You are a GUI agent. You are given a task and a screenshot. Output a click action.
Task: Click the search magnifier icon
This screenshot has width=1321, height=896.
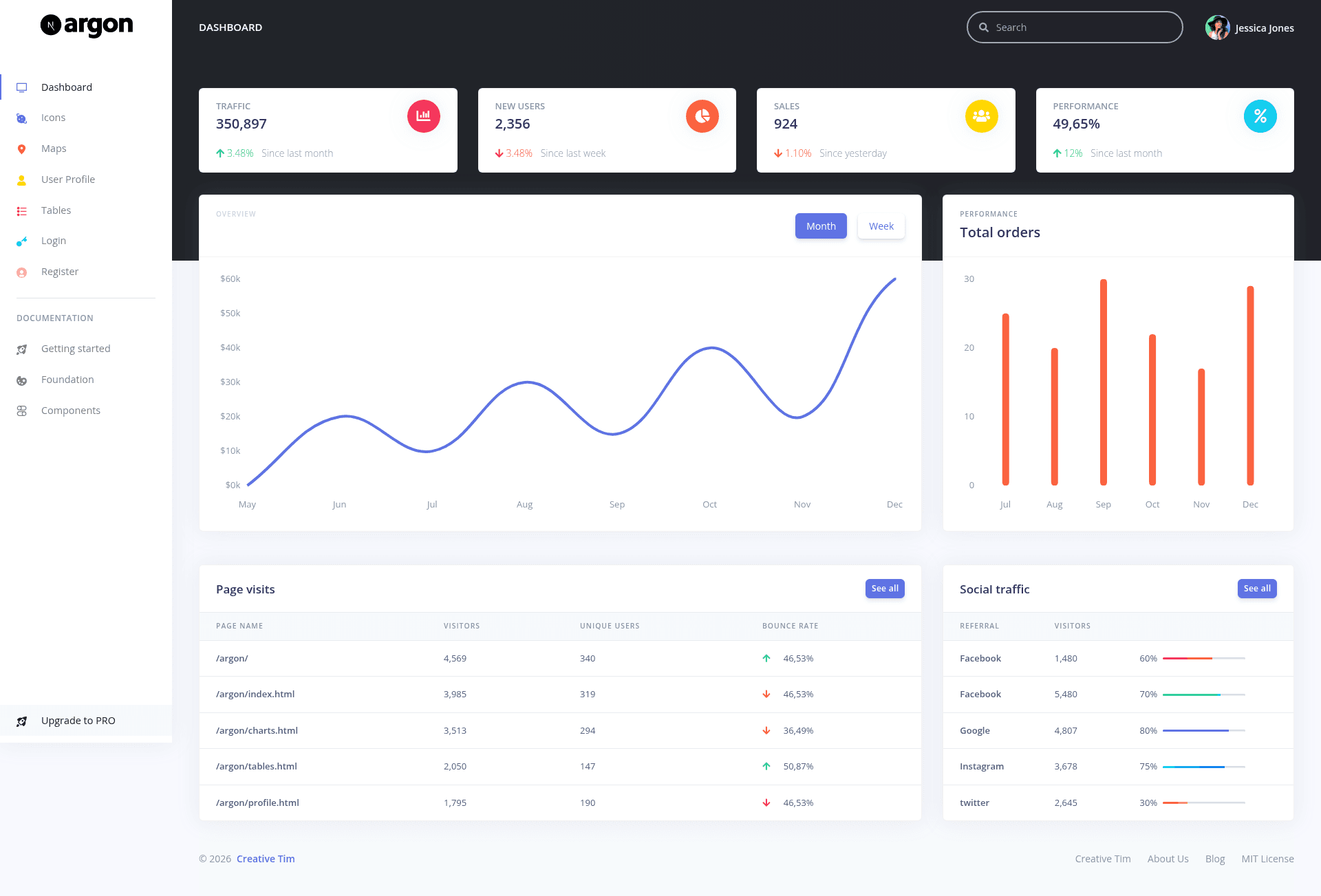pyautogui.click(x=984, y=28)
